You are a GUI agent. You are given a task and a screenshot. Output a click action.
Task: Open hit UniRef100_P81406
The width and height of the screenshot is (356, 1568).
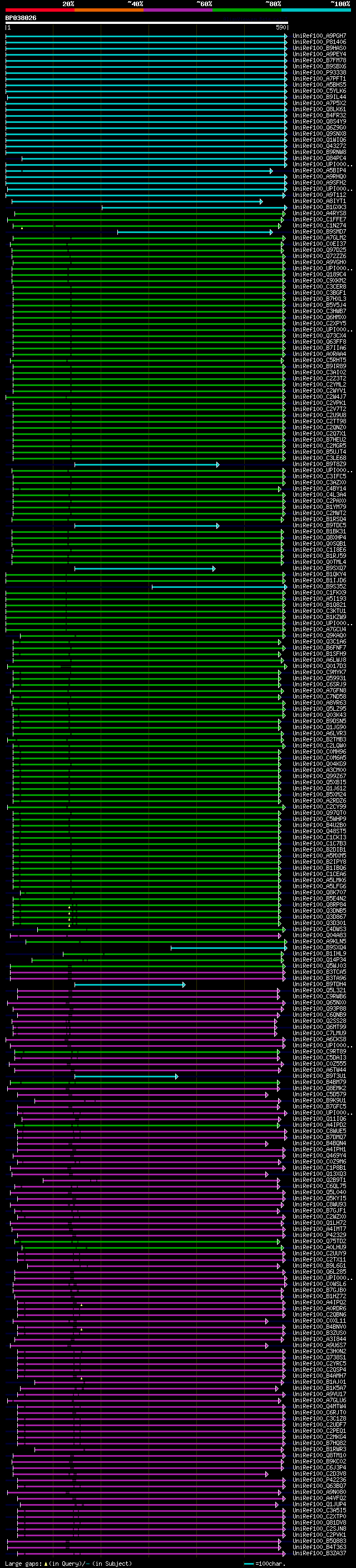[319, 42]
